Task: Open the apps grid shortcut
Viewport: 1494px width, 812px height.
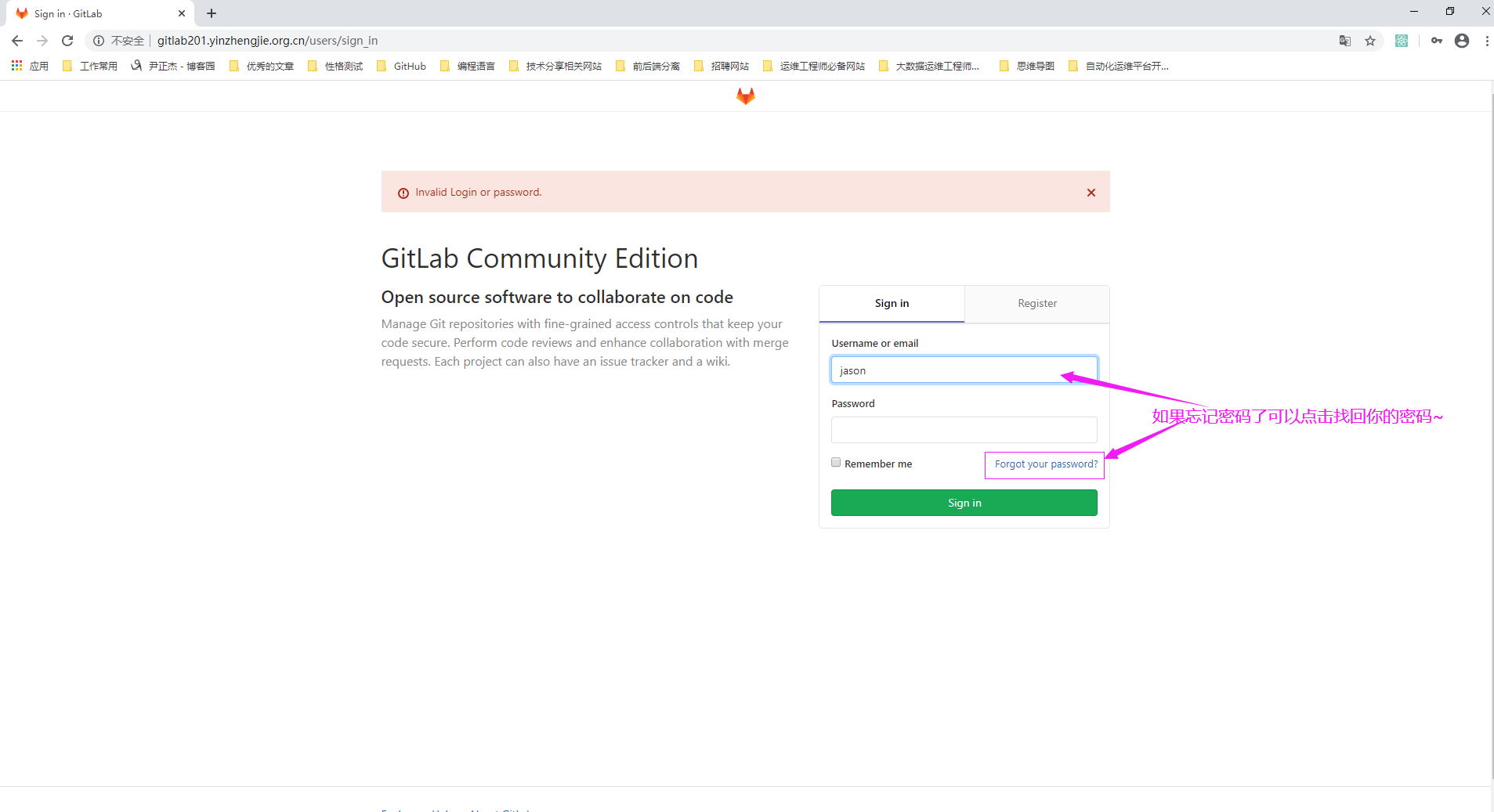Action: click(30, 66)
